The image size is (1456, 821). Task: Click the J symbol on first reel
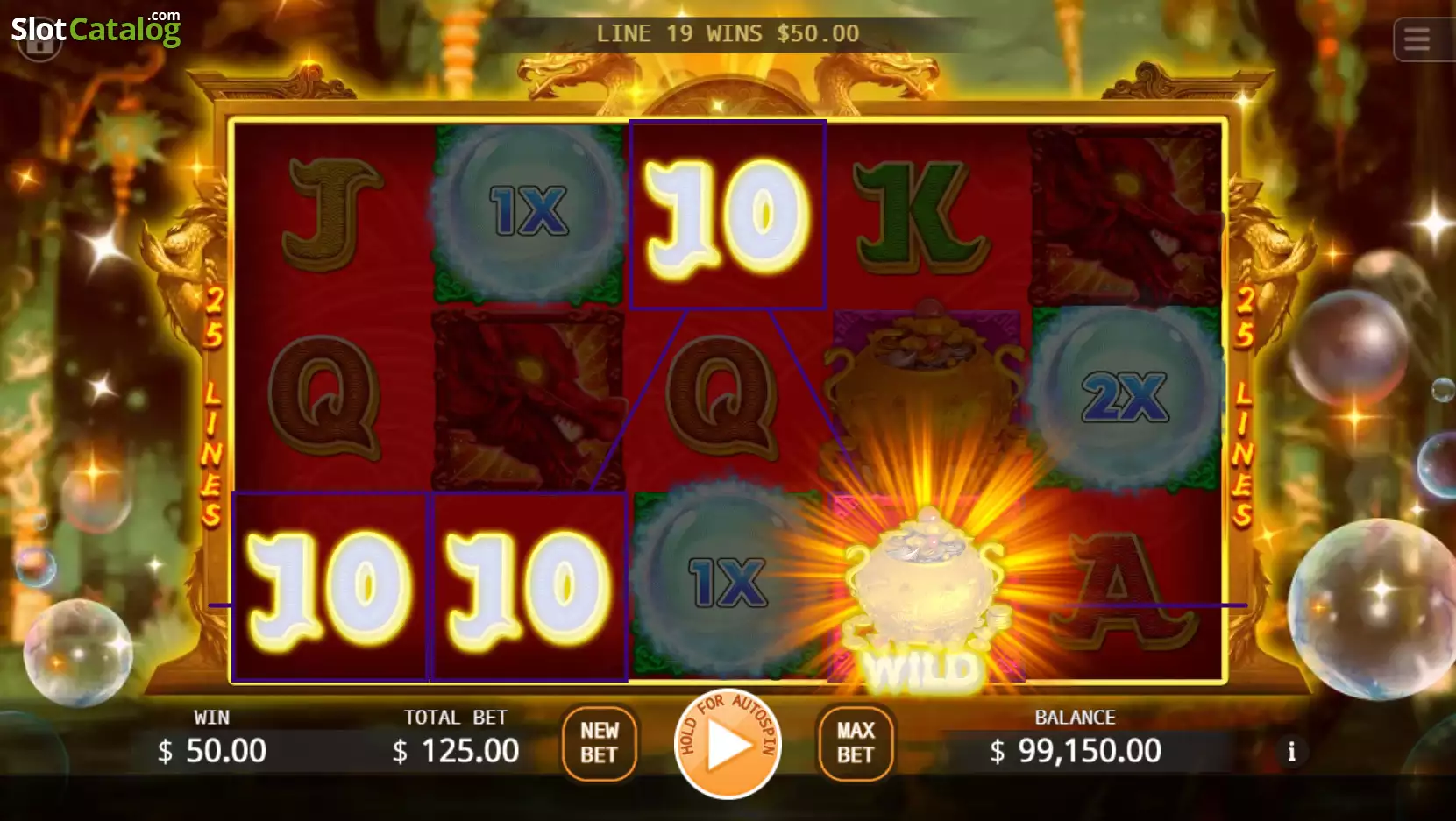coord(328,213)
